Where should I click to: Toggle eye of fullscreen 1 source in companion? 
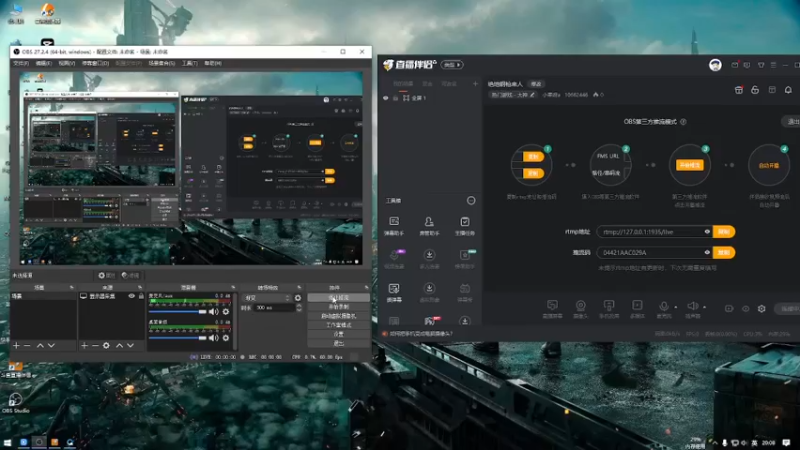[386, 98]
